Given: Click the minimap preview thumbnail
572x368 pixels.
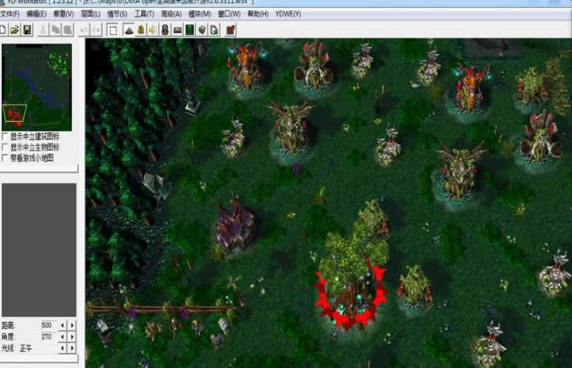Looking at the screenshot, I should 37,87.
